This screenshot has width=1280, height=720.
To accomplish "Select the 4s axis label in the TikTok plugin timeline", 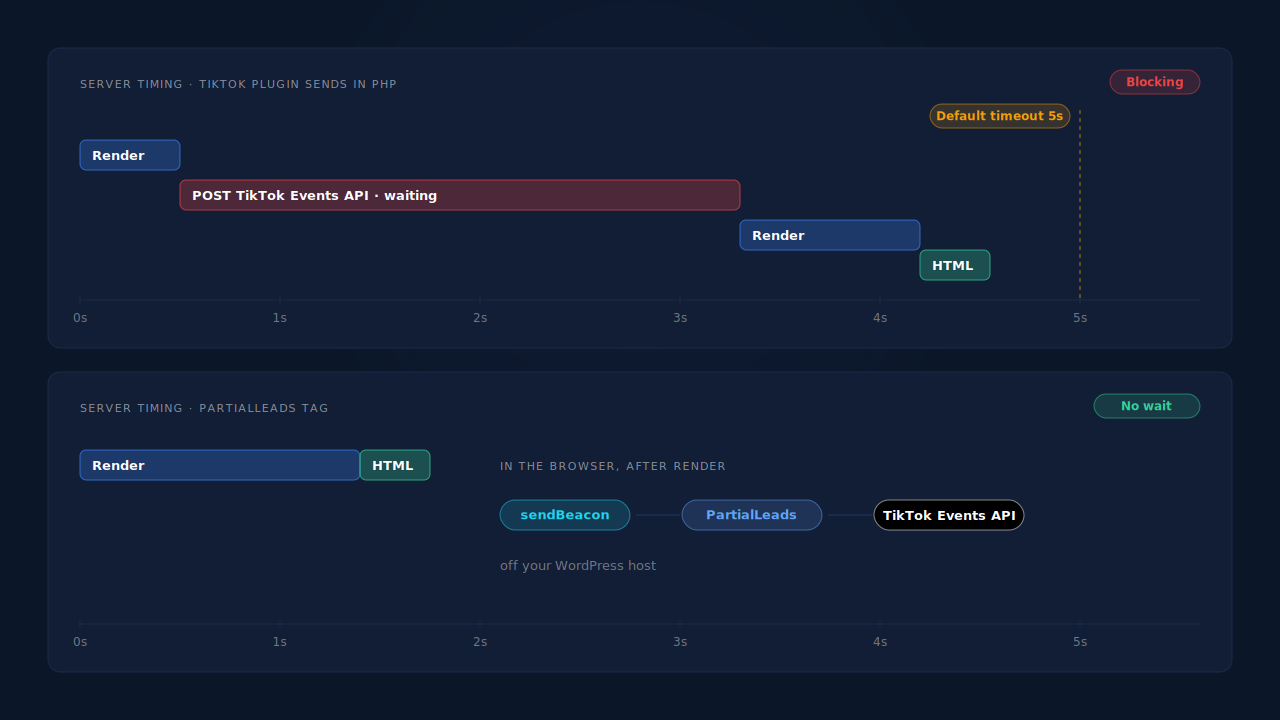I will pos(880,318).
